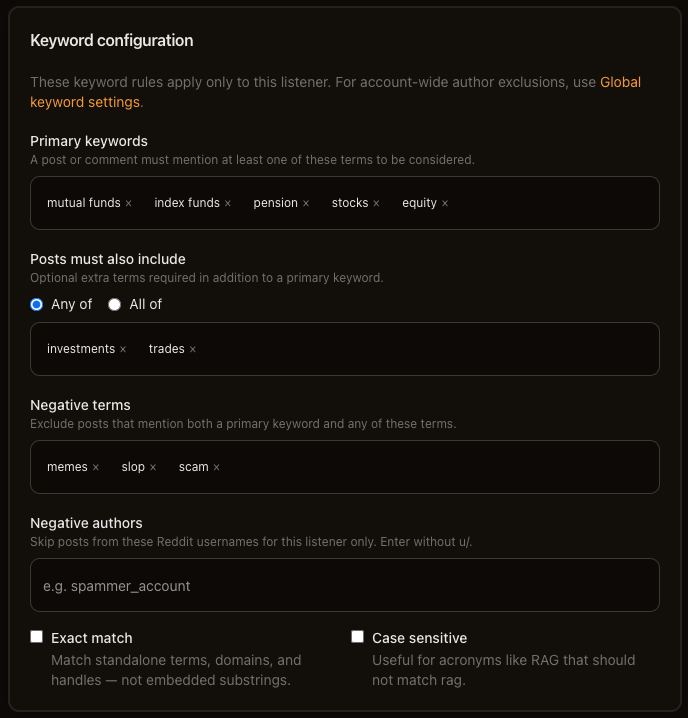
Task: Remove the "slop" negative term
Action: click(153, 467)
